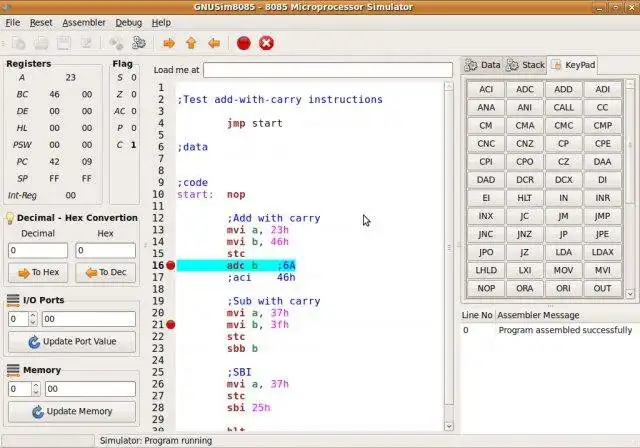Screen dimensions: 640x448
Task: Click the INX keypad button
Action: 486,216
